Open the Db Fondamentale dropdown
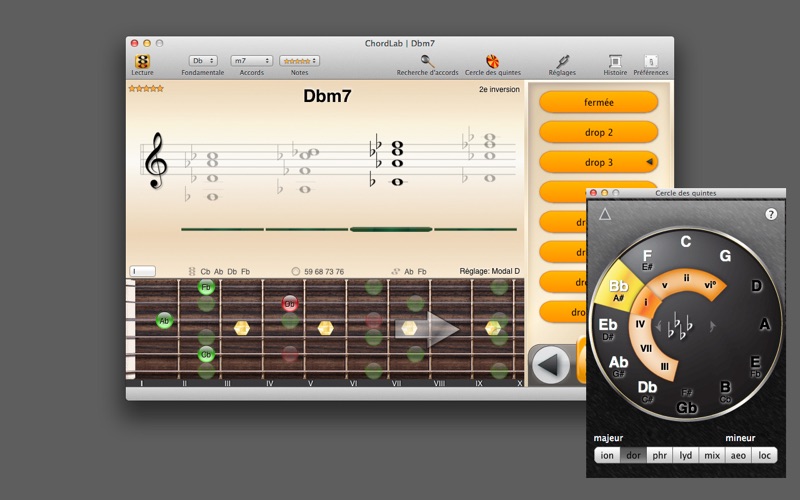The height and width of the screenshot is (500, 800). tap(203, 61)
